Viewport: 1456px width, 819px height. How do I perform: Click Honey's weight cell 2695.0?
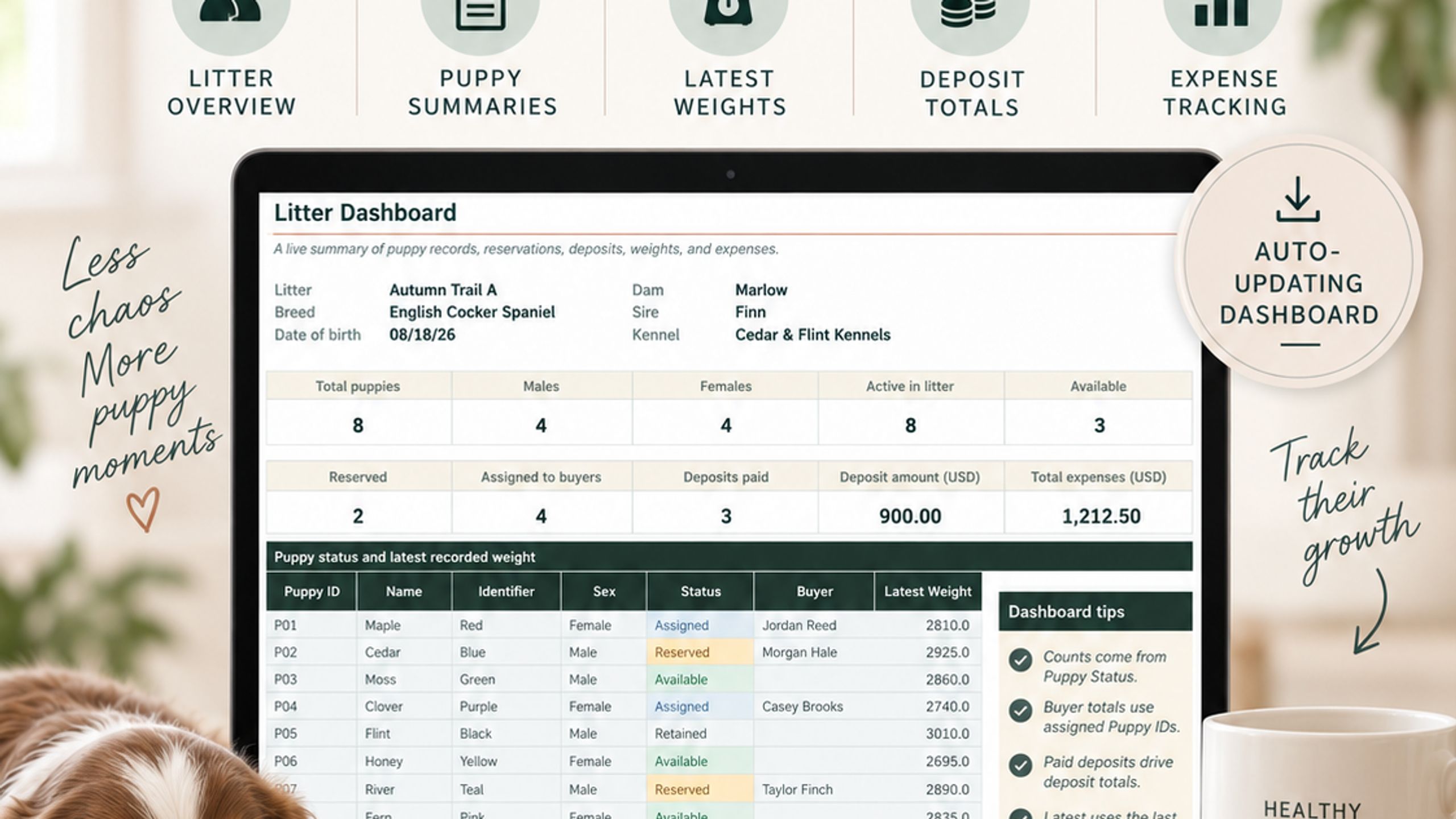click(x=928, y=761)
